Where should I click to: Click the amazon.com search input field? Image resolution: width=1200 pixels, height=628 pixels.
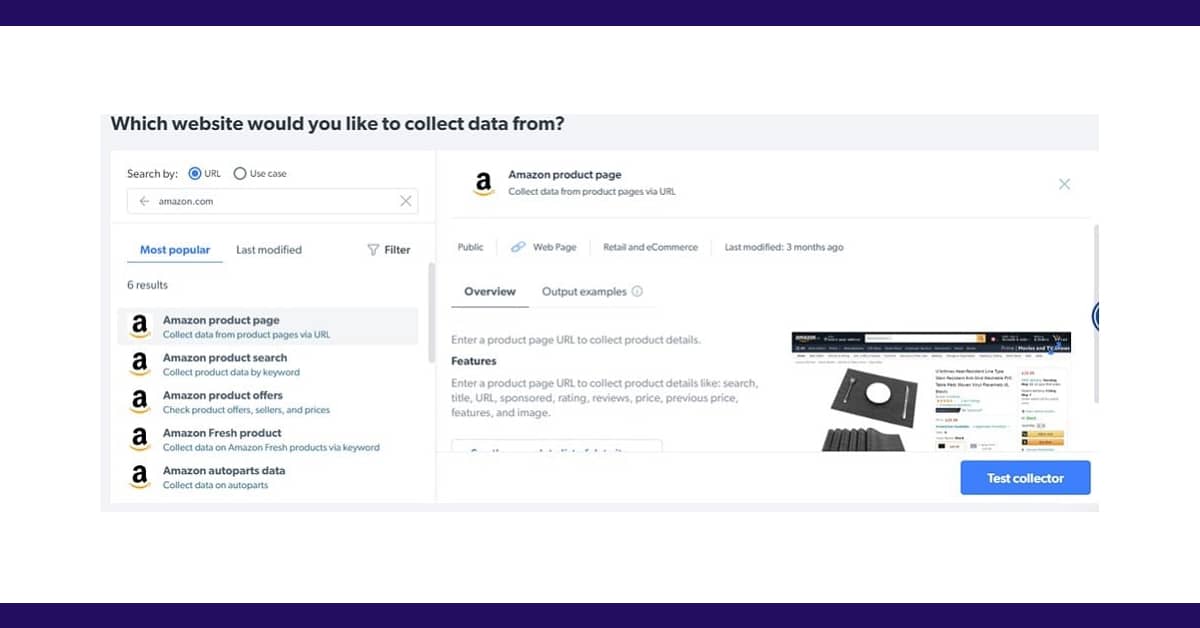click(272, 201)
